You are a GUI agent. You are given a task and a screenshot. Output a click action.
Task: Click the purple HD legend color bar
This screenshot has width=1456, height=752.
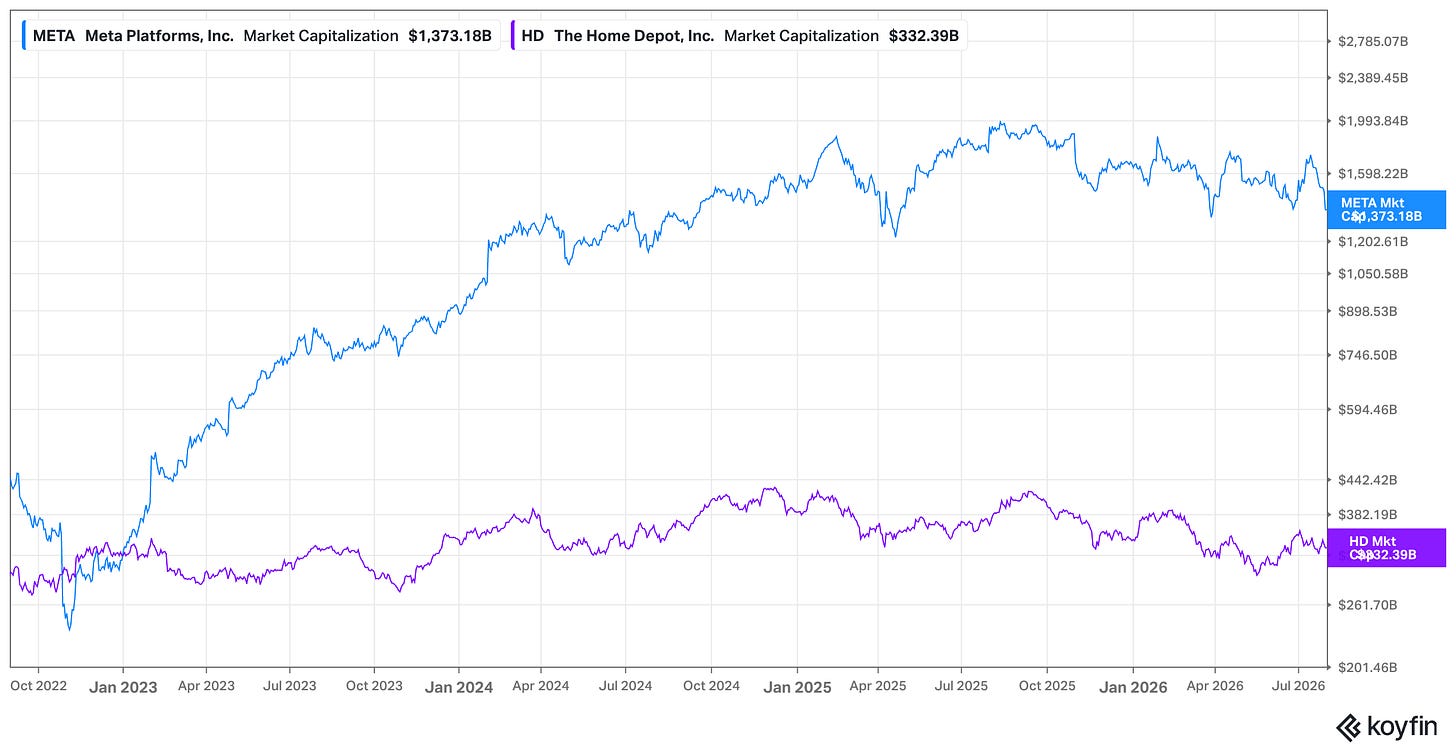point(513,36)
